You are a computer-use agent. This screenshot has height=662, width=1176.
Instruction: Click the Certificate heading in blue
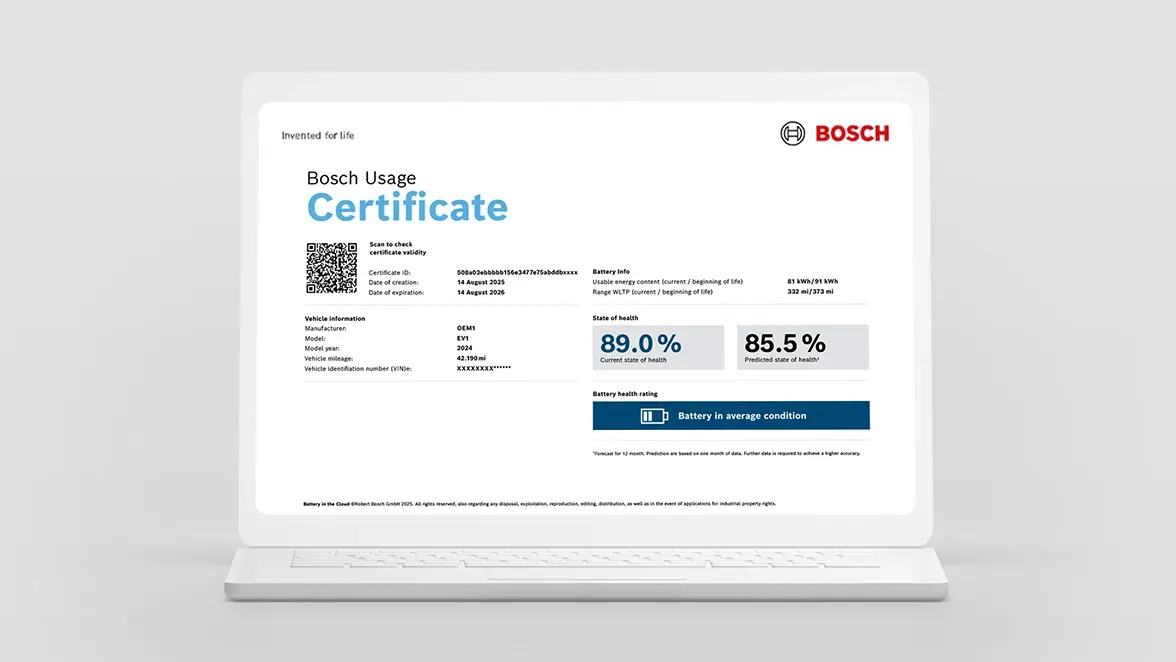point(407,208)
